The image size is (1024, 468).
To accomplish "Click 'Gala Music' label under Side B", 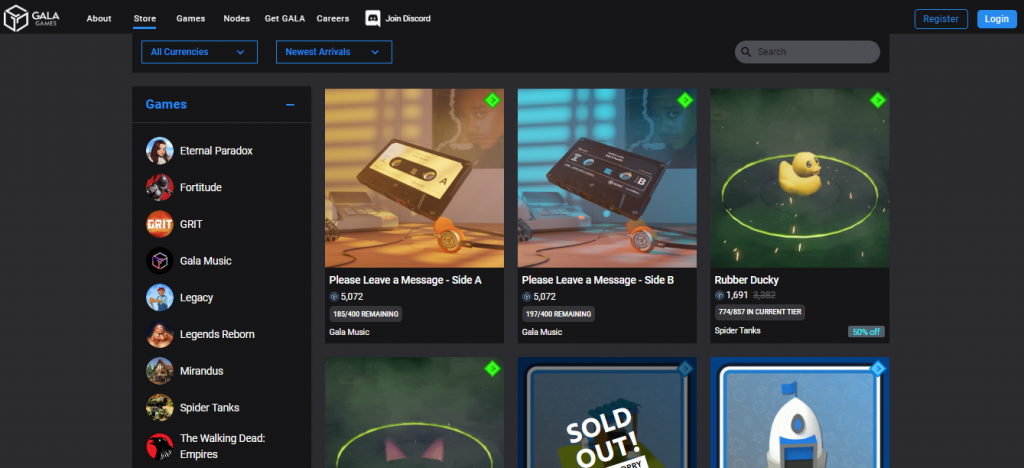I will pos(541,332).
